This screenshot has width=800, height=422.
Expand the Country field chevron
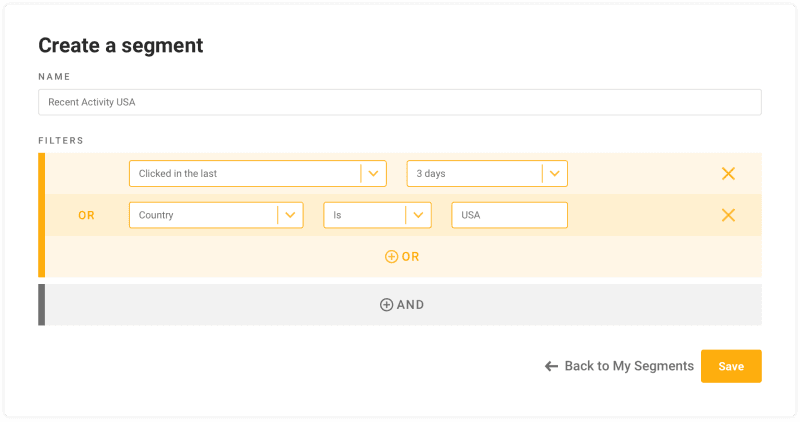pyautogui.click(x=290, y=215)
